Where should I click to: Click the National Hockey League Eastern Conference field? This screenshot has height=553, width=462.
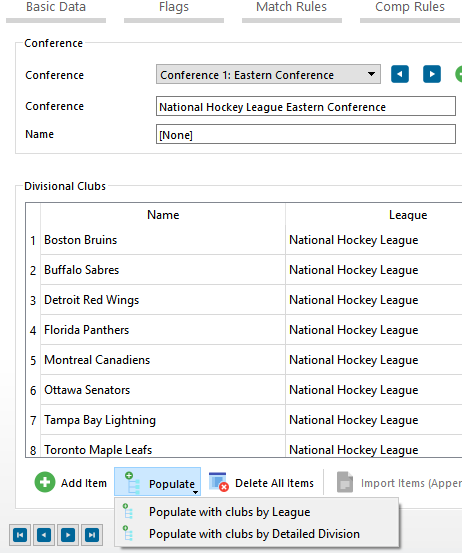pos(306,106)
